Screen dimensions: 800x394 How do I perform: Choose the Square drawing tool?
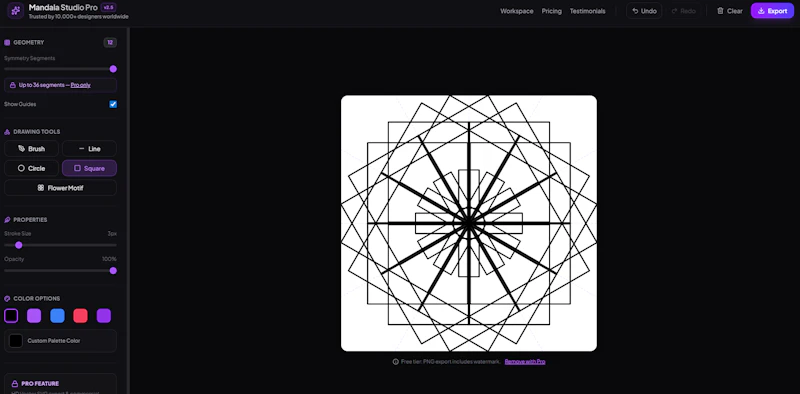click(89, 168)
